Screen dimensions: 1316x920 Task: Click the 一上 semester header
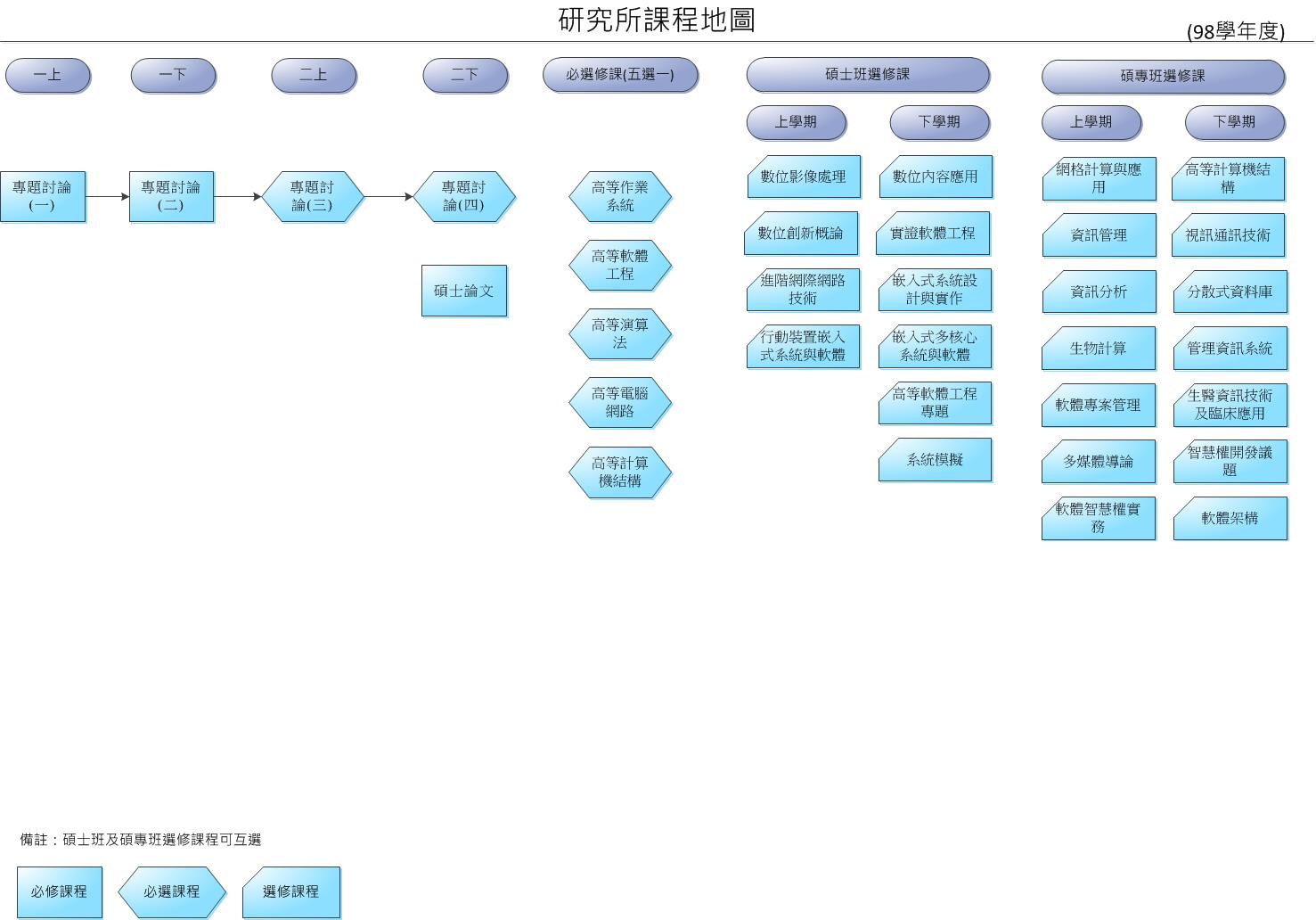pyautogui.click(x=48, y=75)
